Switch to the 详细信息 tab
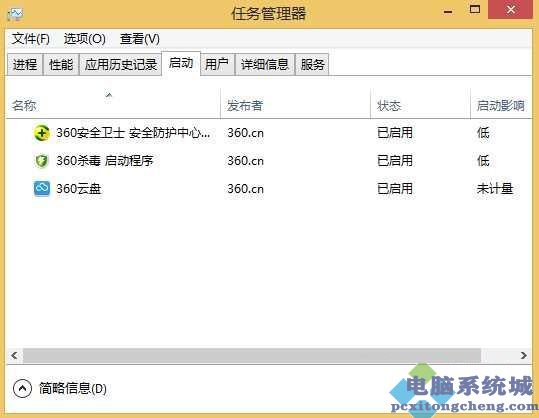539x418 pixels. point(265,64)
